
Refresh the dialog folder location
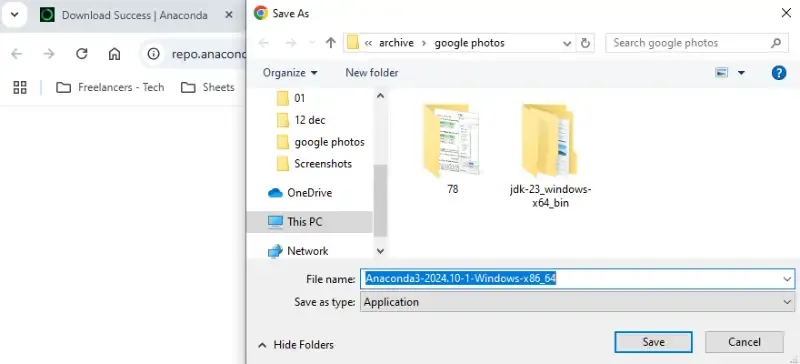(585, 43)
